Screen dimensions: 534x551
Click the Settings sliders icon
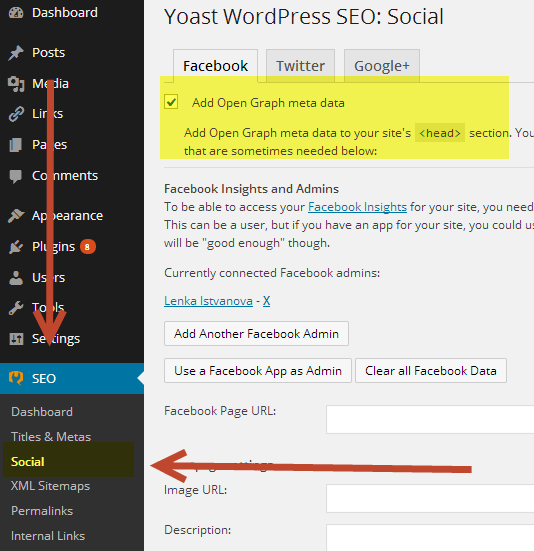(16, 339)
